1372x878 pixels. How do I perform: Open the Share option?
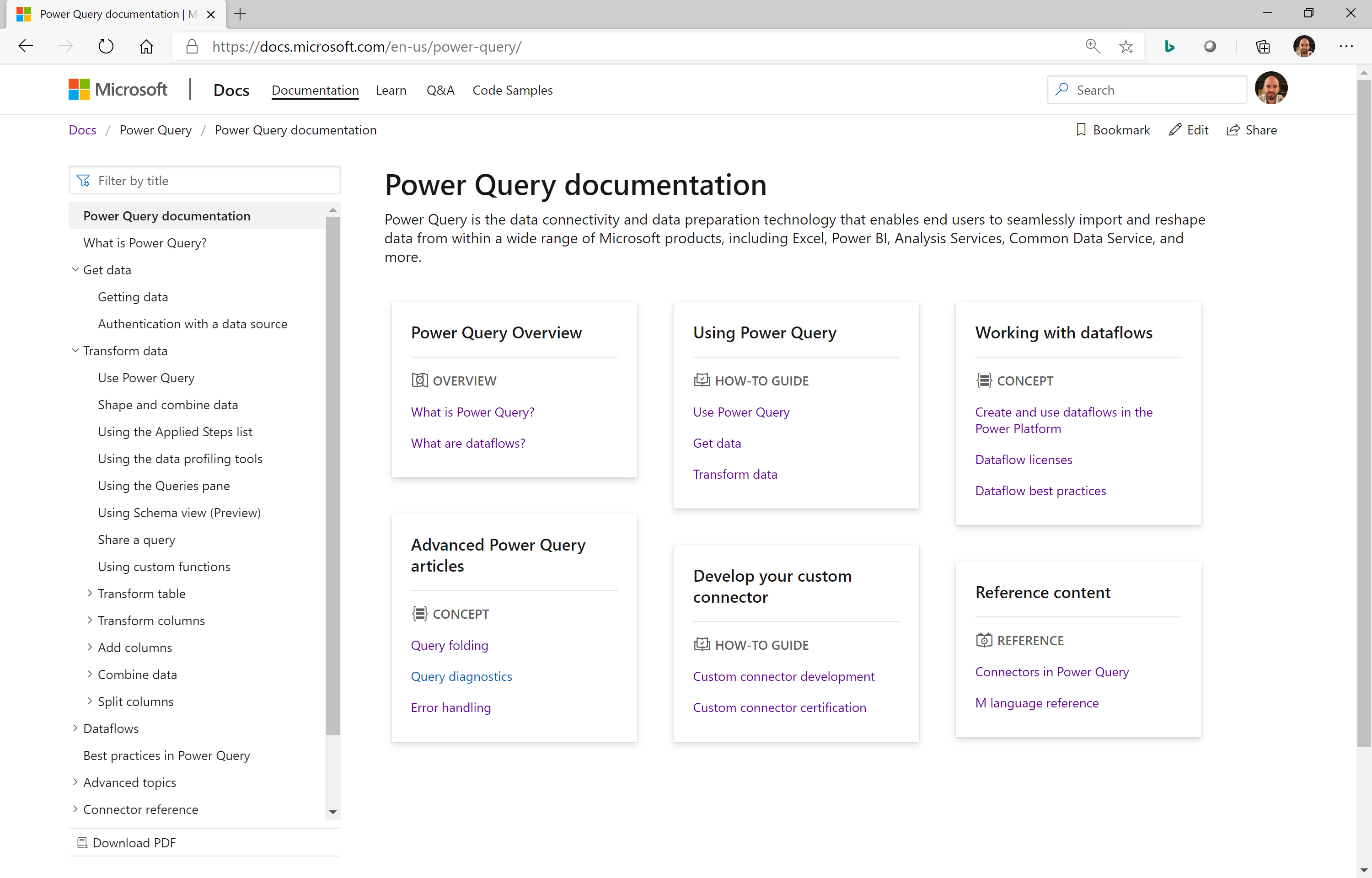click(x=1252, y=130)
